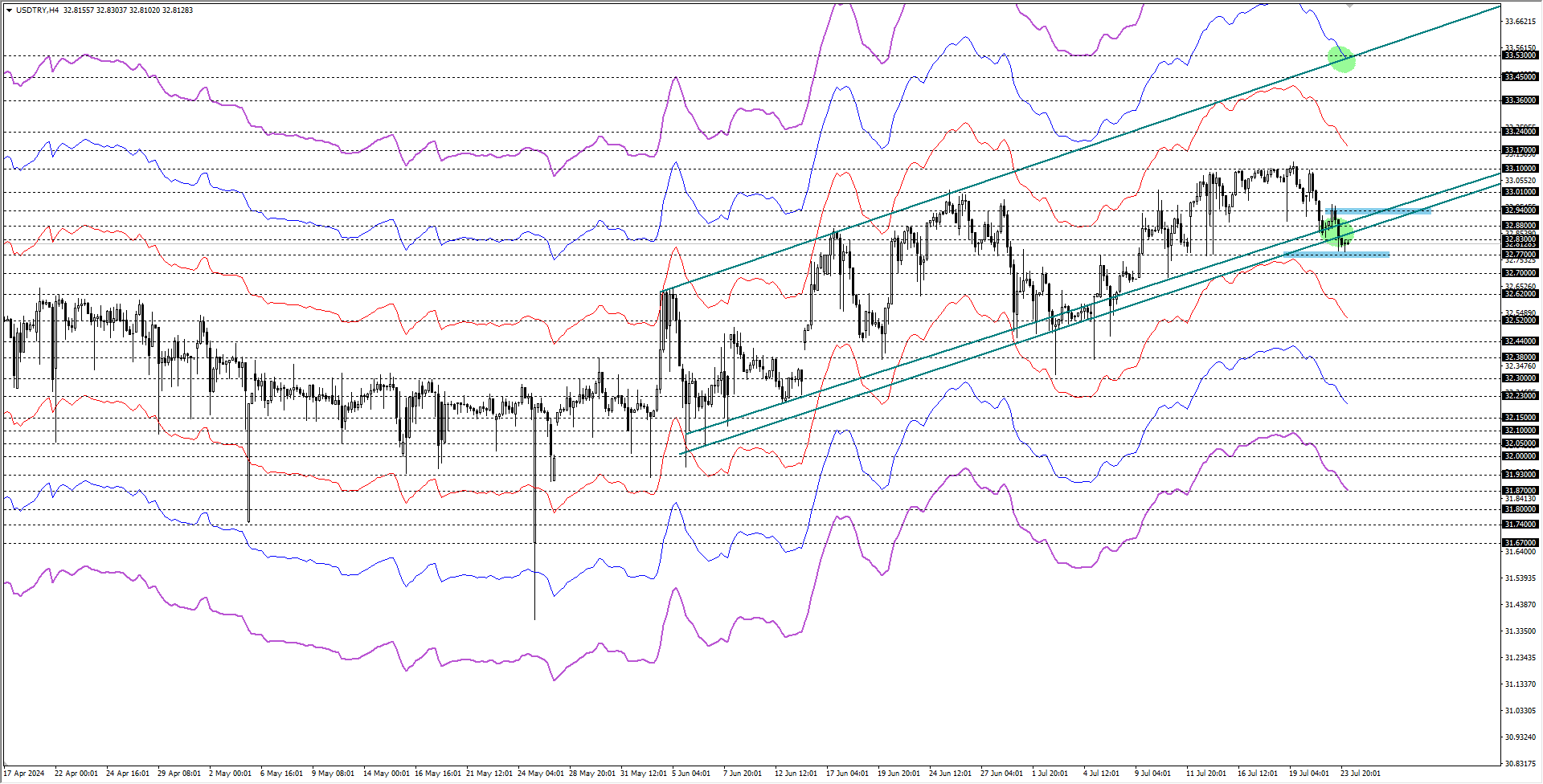The height and width of the screenshot is (784, 1543).
Task: Click the 23 Jul 20:01 time axis label
Action: (1361, 774)
